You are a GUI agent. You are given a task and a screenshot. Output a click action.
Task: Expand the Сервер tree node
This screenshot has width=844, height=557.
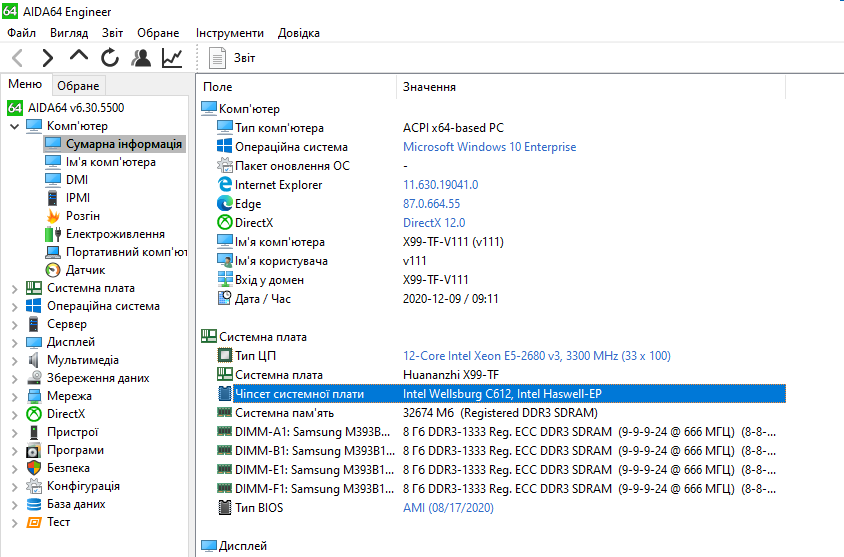(x=15, y=325)
